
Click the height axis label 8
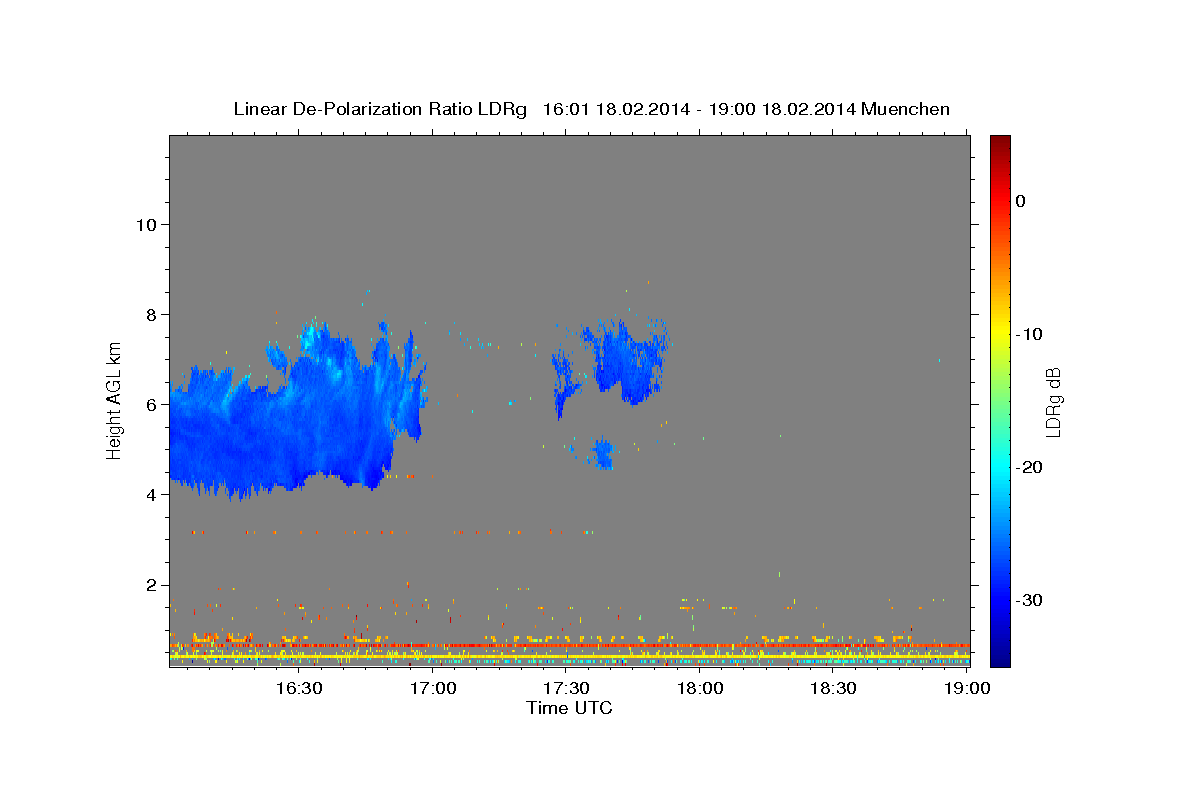[150, 314]
